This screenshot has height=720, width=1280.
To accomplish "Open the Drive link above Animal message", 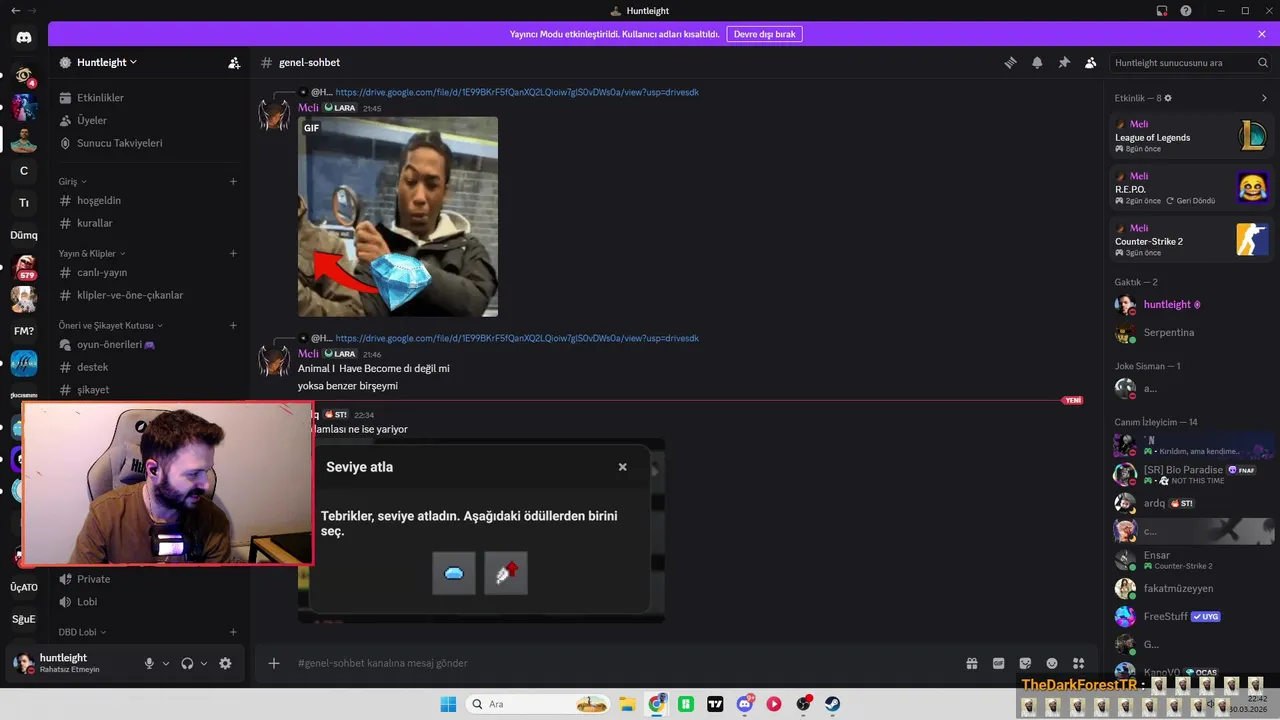I will [517, 338].
